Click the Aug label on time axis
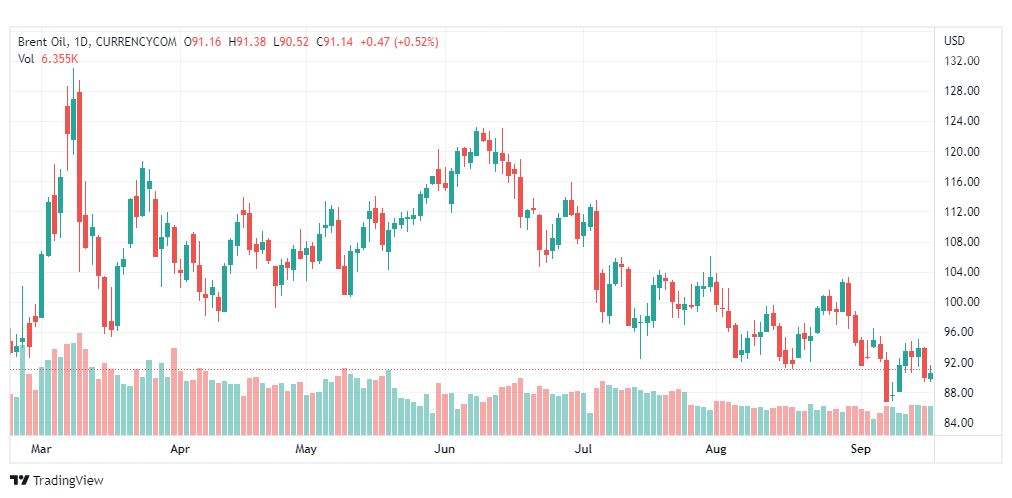This screenshot has width=1012, height=498. click(x=716, y=450)
